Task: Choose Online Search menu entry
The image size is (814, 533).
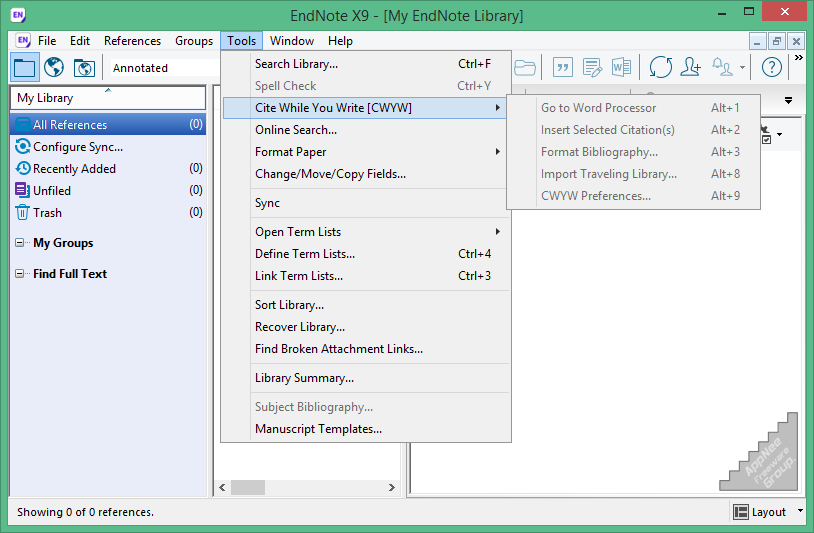Action: coord(366,130)
